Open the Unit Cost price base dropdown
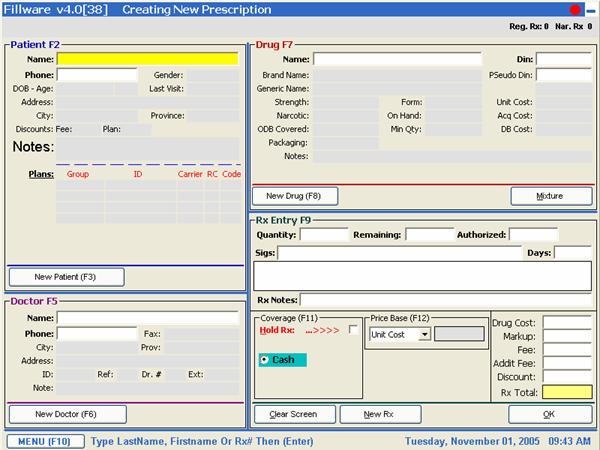 [424, 334]
